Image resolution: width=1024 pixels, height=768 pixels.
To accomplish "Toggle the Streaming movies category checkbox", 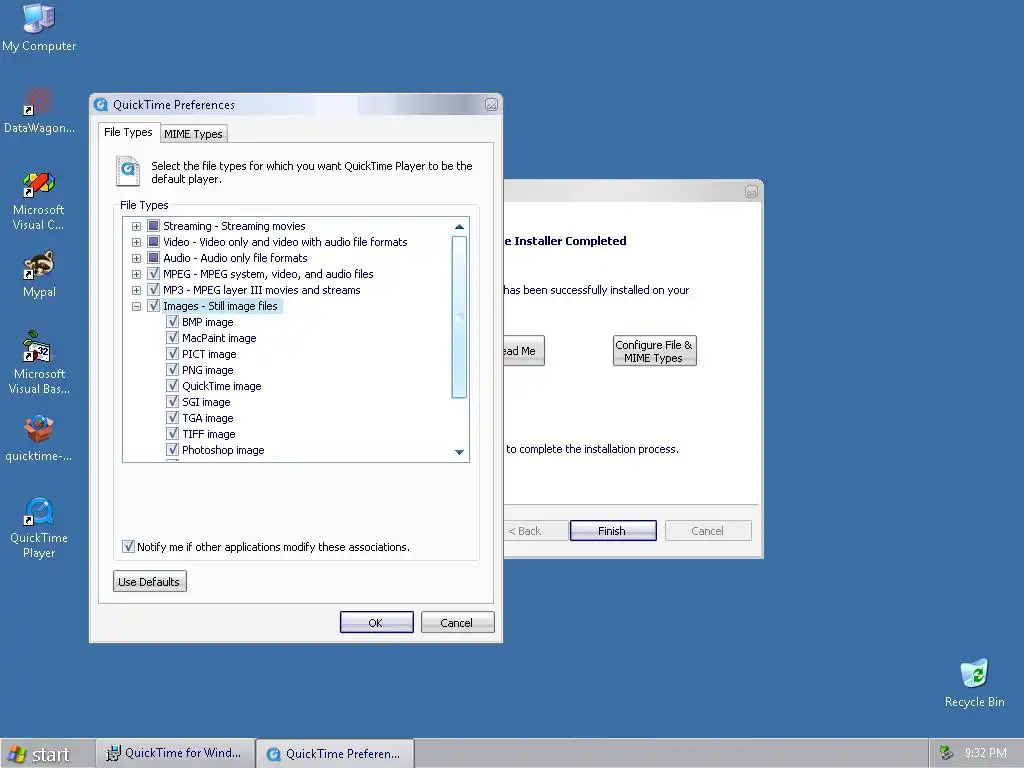I will click(153, 226).
